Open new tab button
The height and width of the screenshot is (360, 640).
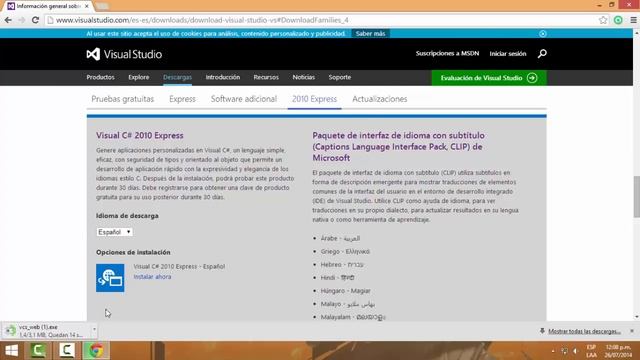click(x=102, y=6)
